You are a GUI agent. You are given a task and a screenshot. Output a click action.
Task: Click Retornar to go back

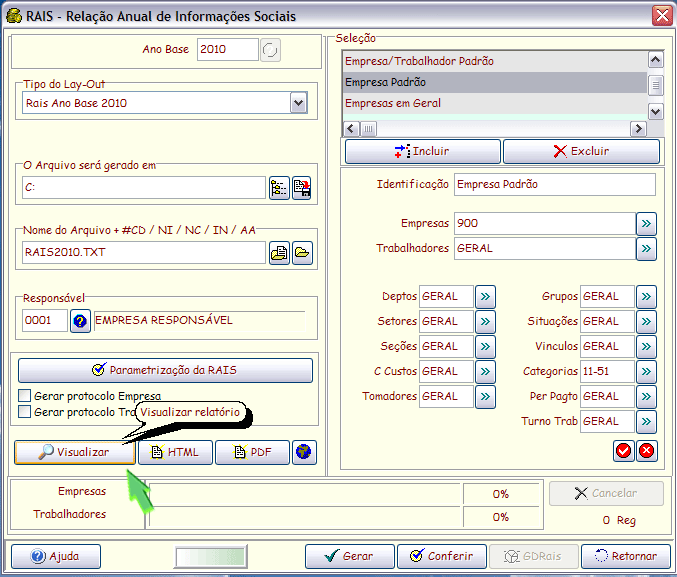click(626, 556)
